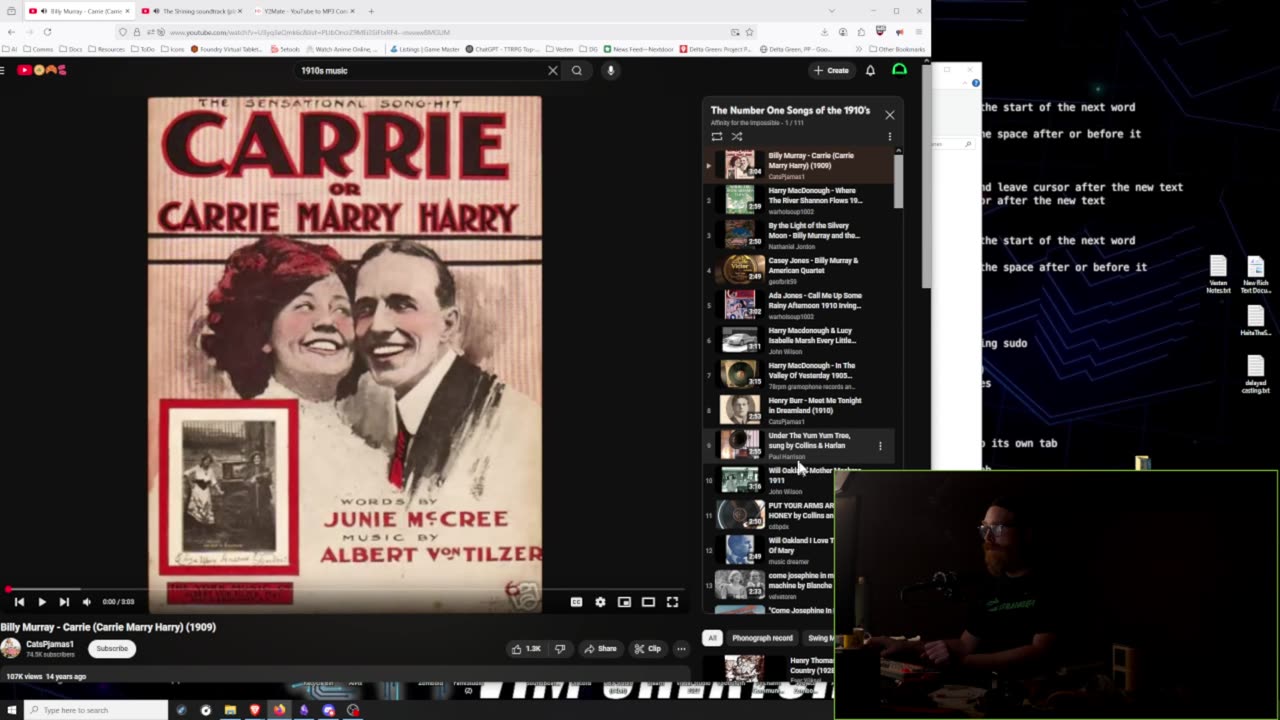This screenshot has width=1280, height=720.
Task: Open browser downloads panel
Action: [824, 32]
